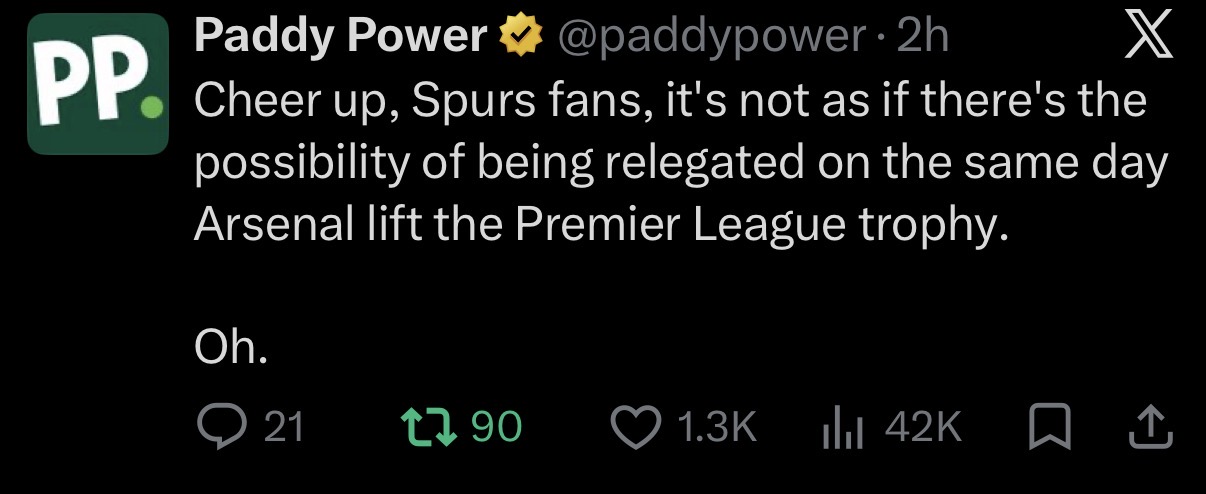Open the 2h timestamp link
The image size is (1206, 494).
click(922, 38)
